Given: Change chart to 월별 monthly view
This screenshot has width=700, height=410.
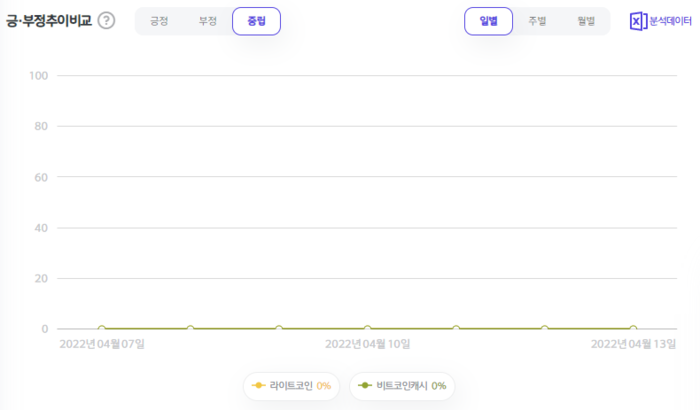Looking at the screenshot, I should pyautogui.click(x=585, y=21).
